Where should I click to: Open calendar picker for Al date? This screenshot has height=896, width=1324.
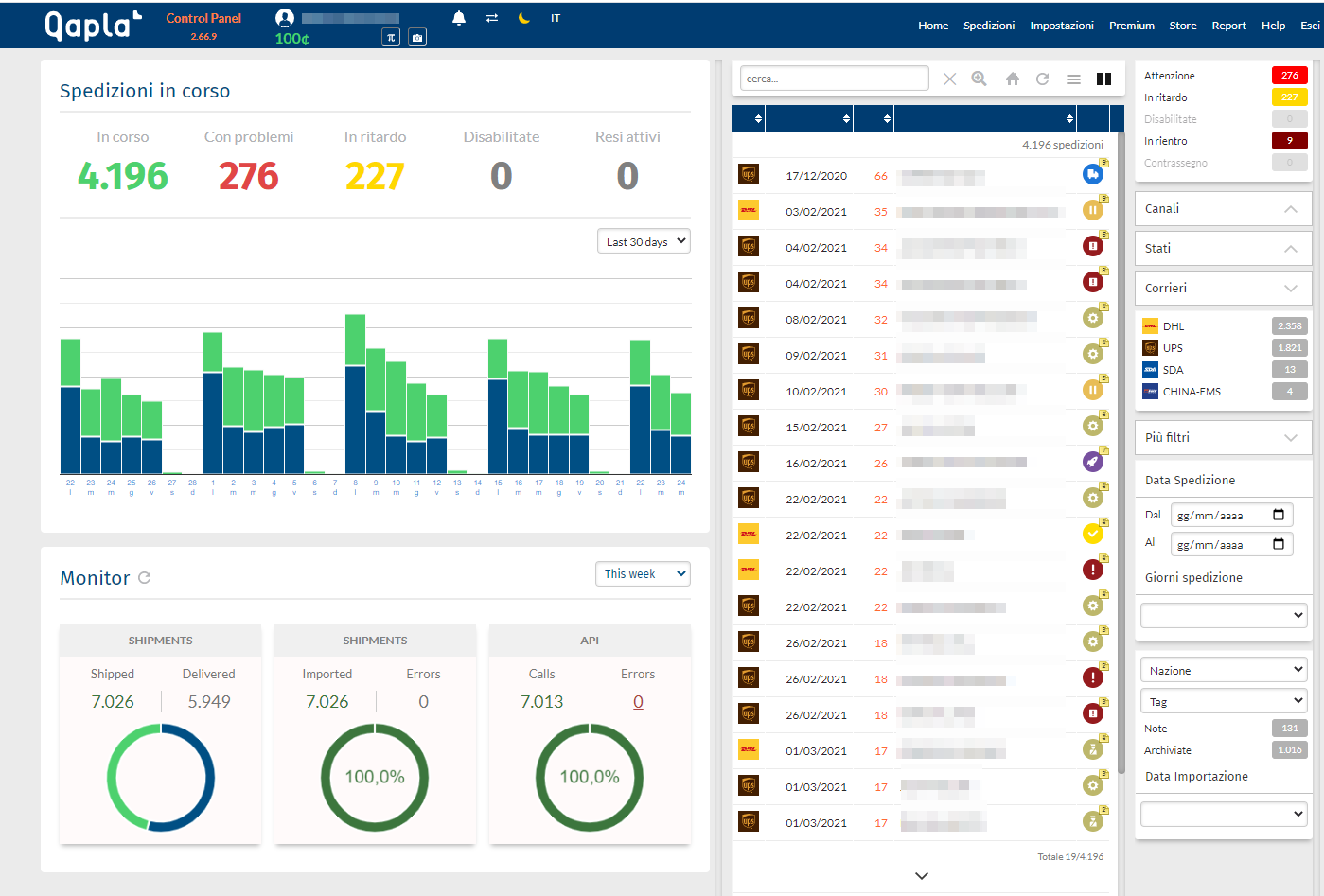[x=1279, y=544]
